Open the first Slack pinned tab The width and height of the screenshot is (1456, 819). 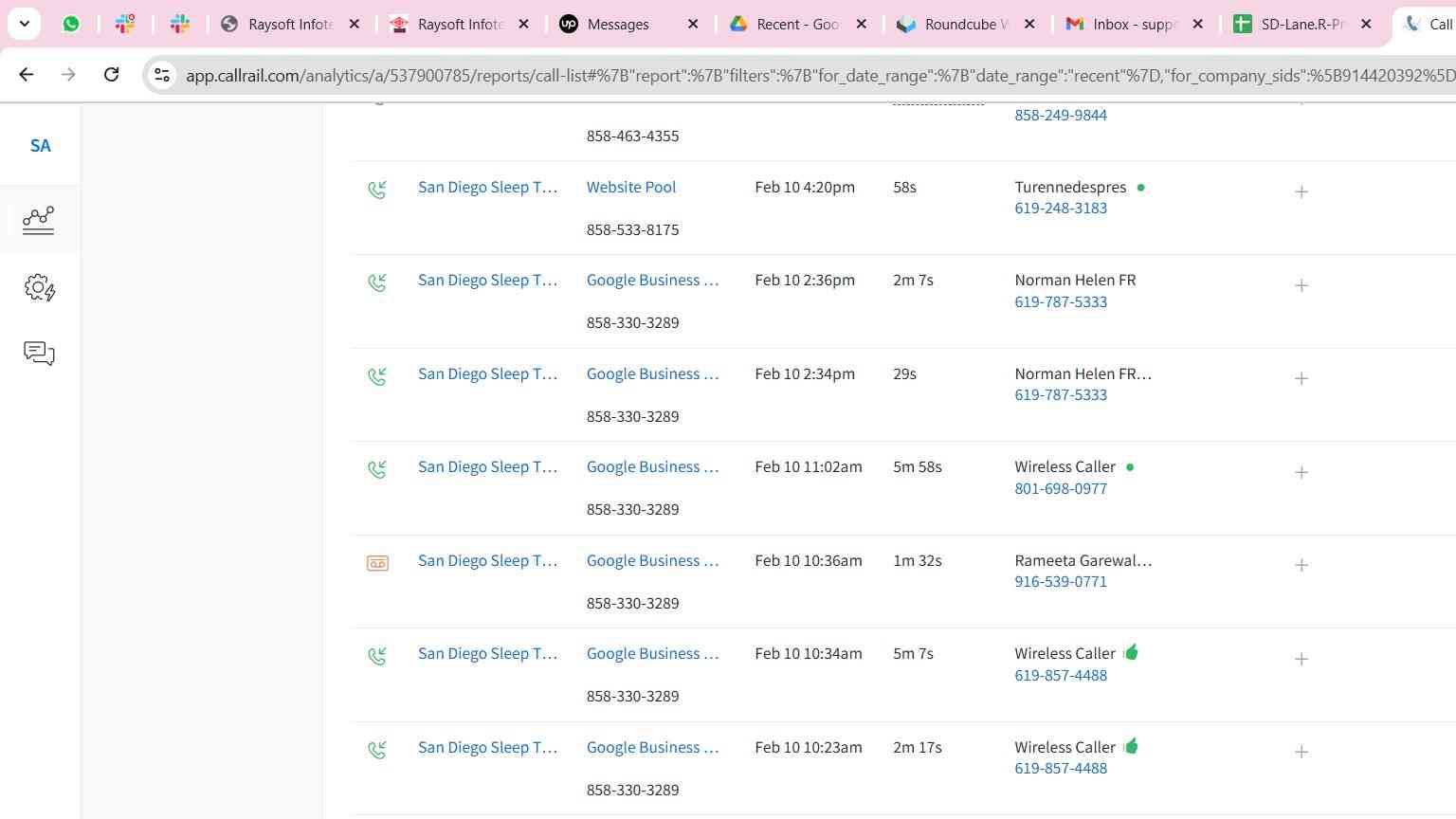pyautogui.click(x=125, y=24)
